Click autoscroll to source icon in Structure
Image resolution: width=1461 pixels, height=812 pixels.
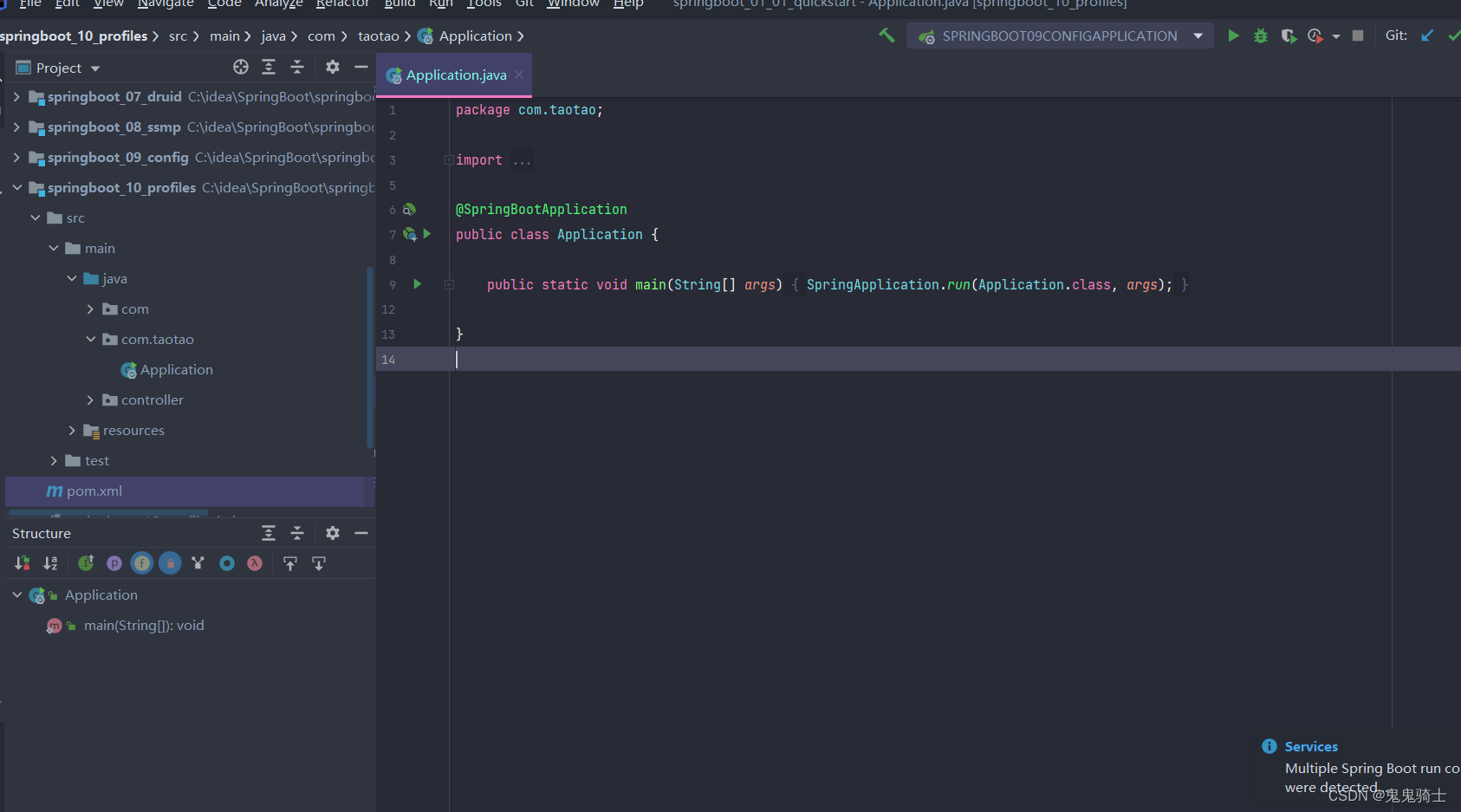pos(290,563)
